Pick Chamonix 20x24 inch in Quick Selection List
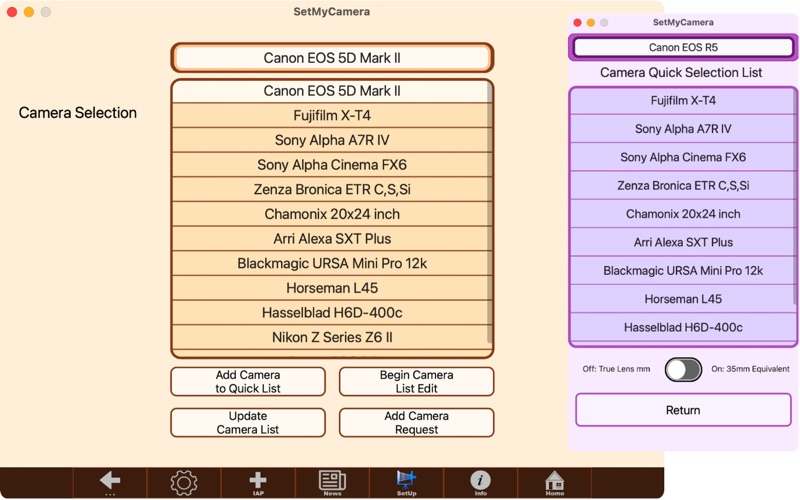The image size is (800, 500). tap(682, 214)
